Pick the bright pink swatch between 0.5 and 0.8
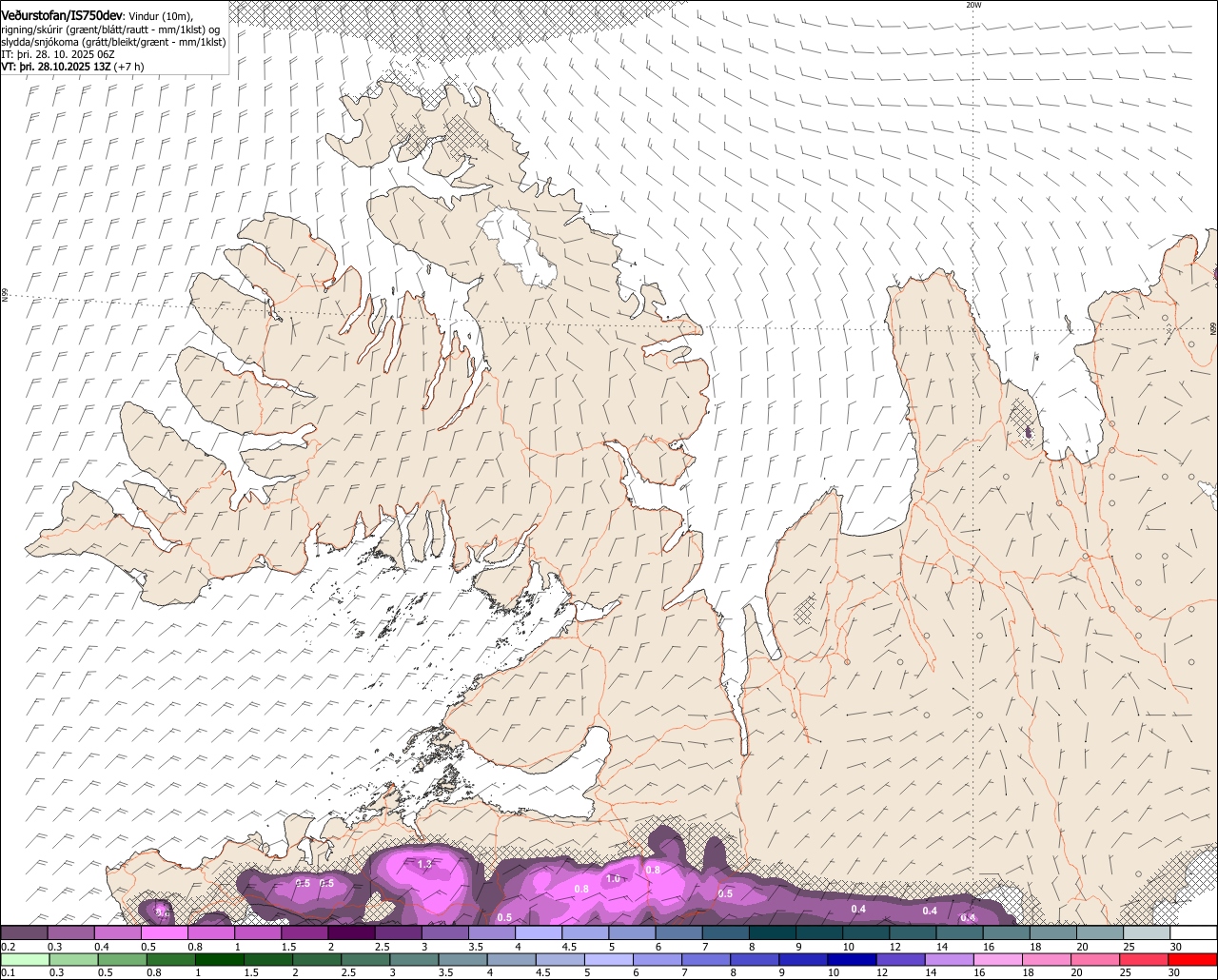Image resolution: width=1218 pixels, height=980 pixels. (164, 933)
